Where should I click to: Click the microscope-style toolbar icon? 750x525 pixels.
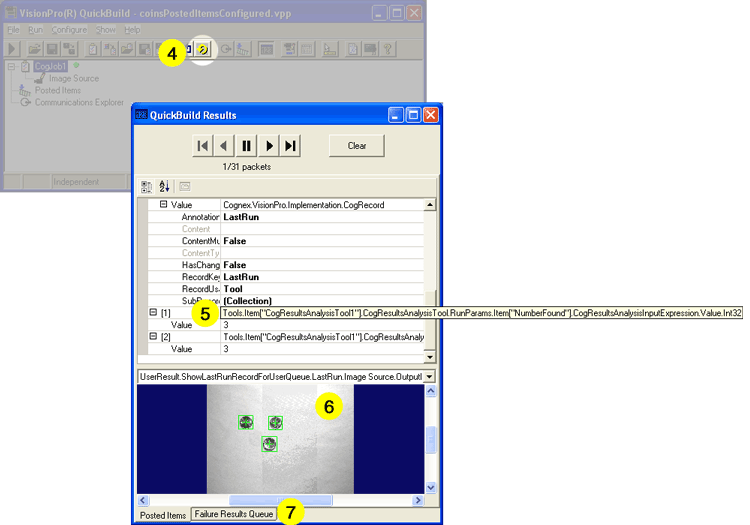[330, 49]
